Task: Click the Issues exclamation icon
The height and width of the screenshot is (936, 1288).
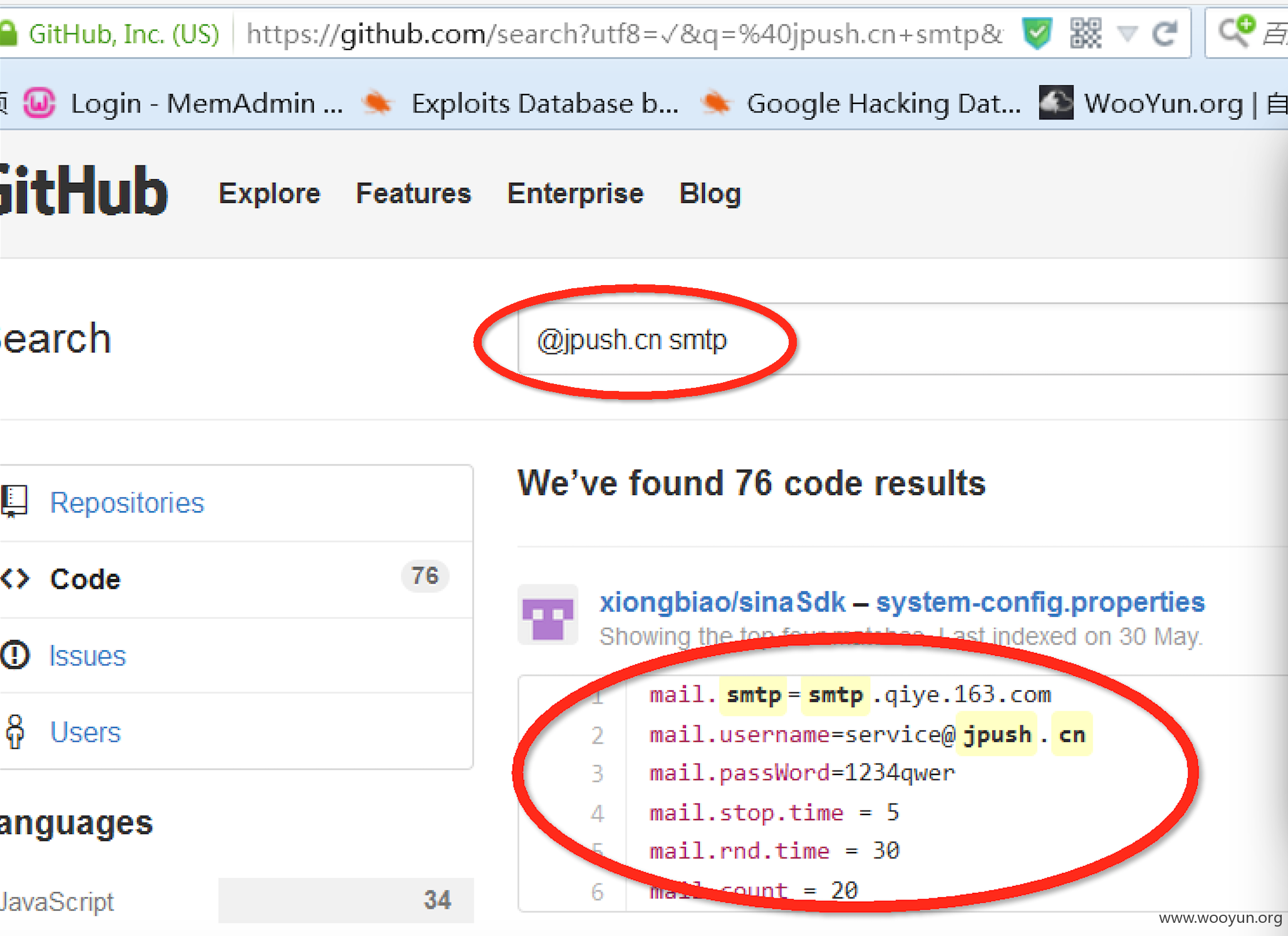Action: click(x=14, y=655)
